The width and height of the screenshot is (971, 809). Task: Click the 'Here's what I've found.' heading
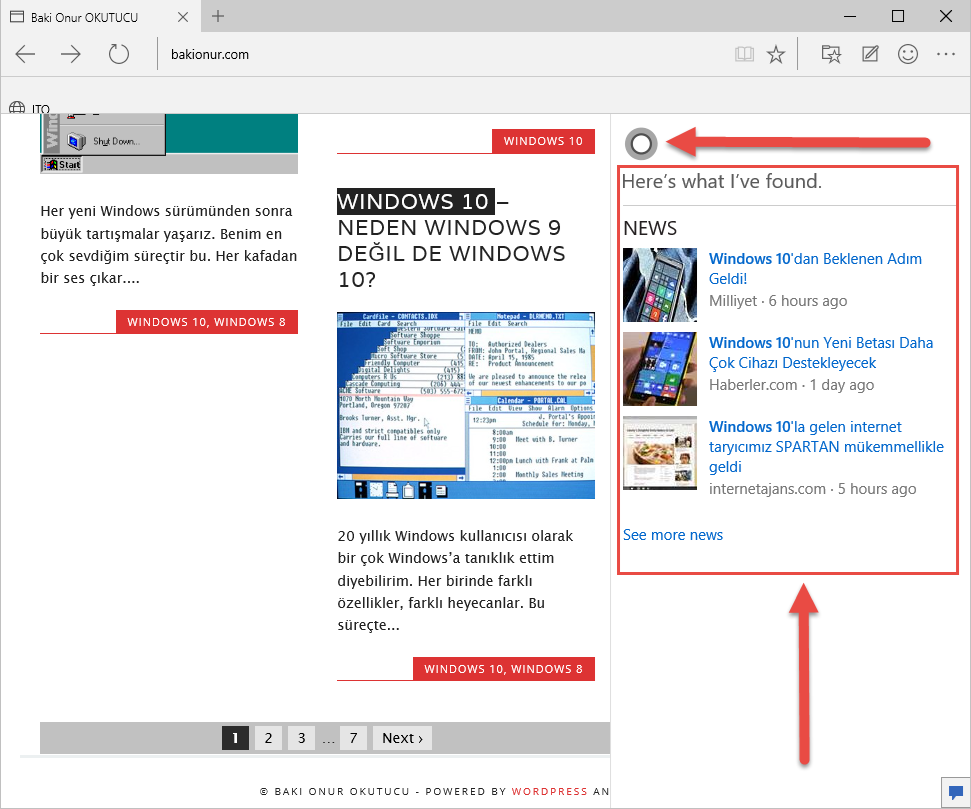pyautogui.click(x=721, y=181)
